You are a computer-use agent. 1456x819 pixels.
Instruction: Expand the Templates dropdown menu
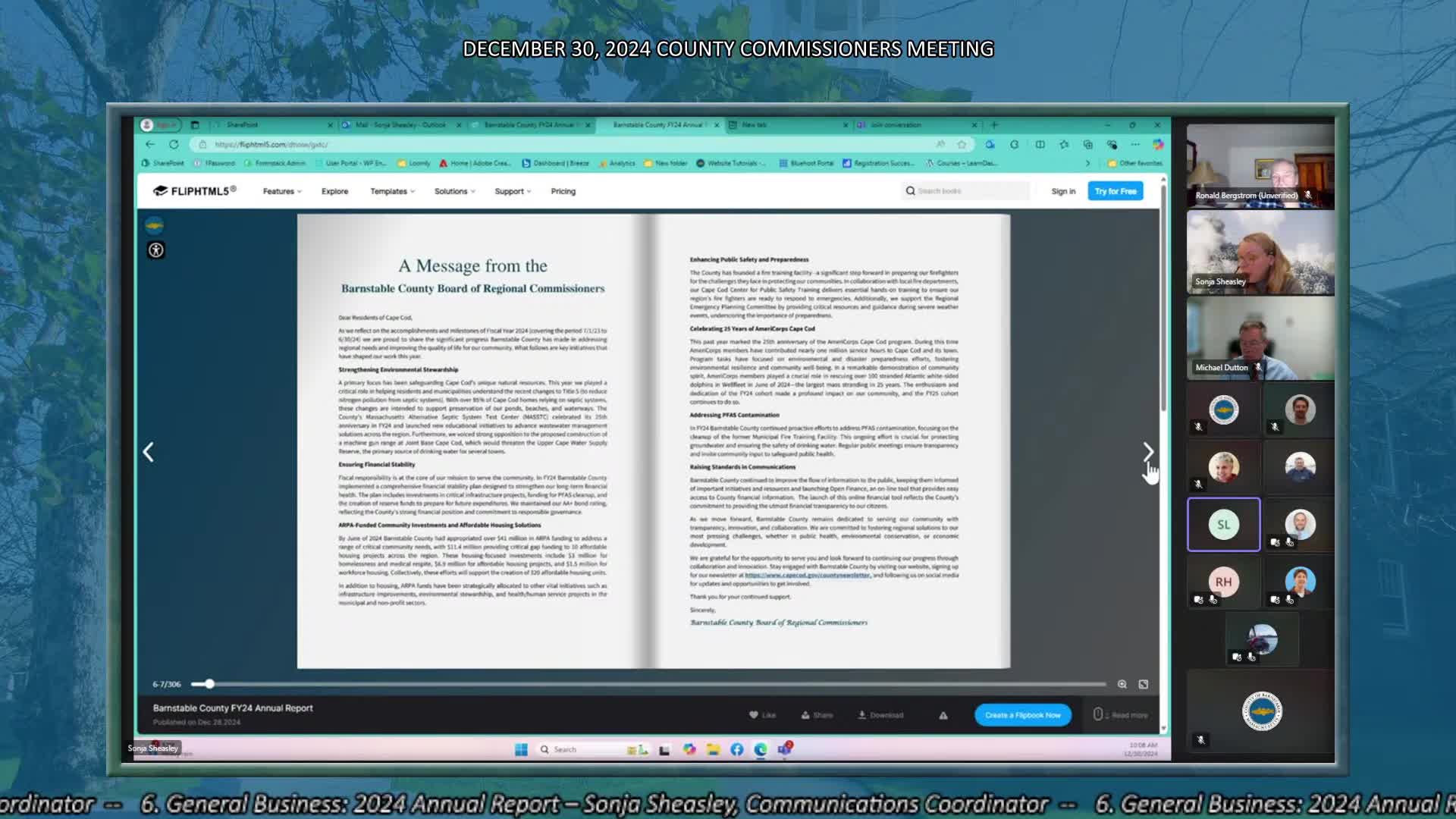393,191
